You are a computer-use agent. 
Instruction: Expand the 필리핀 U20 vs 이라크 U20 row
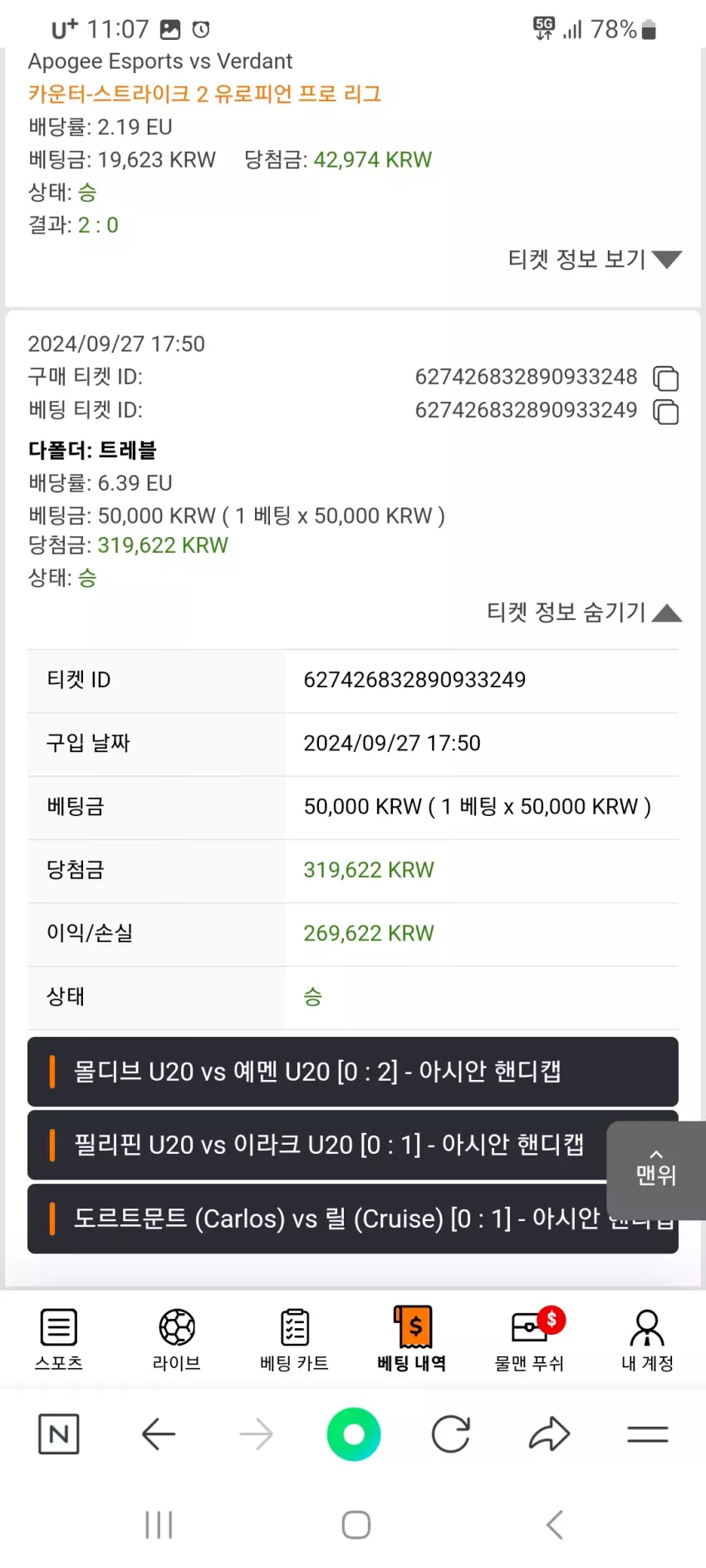(317, 1145)
